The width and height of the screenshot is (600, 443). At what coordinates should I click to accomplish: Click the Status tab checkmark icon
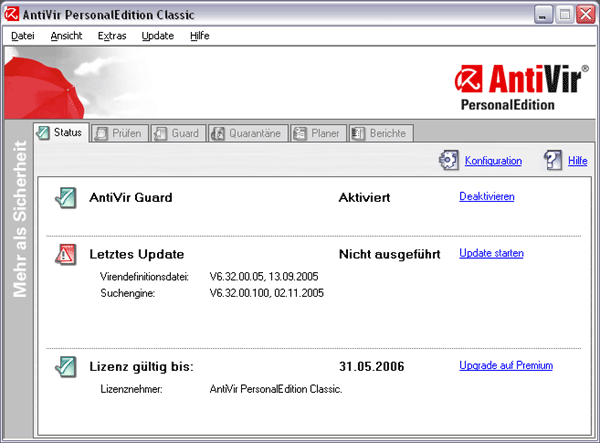pyautogui.click(x=43, y=133)
